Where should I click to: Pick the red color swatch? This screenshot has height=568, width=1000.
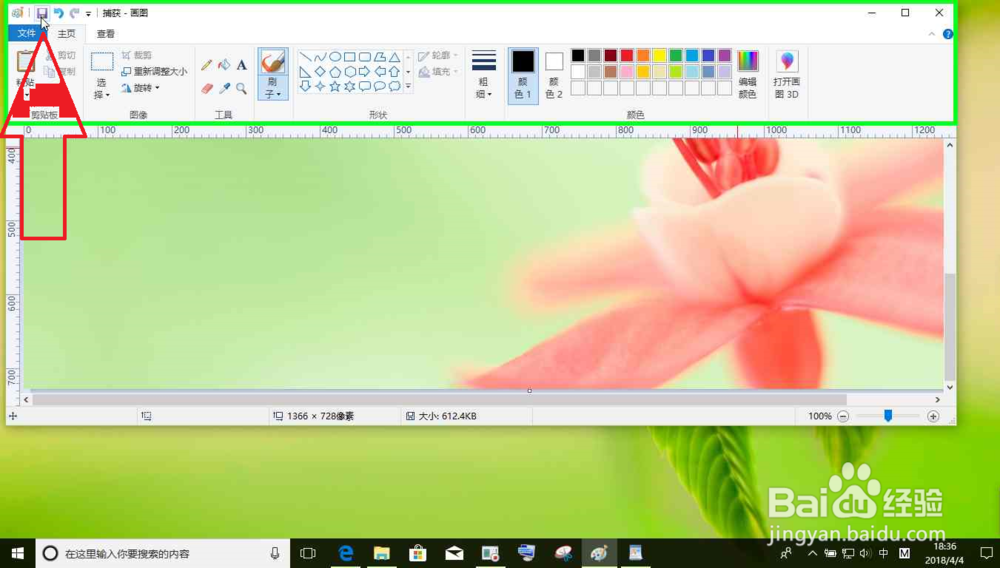coord(627,55)
